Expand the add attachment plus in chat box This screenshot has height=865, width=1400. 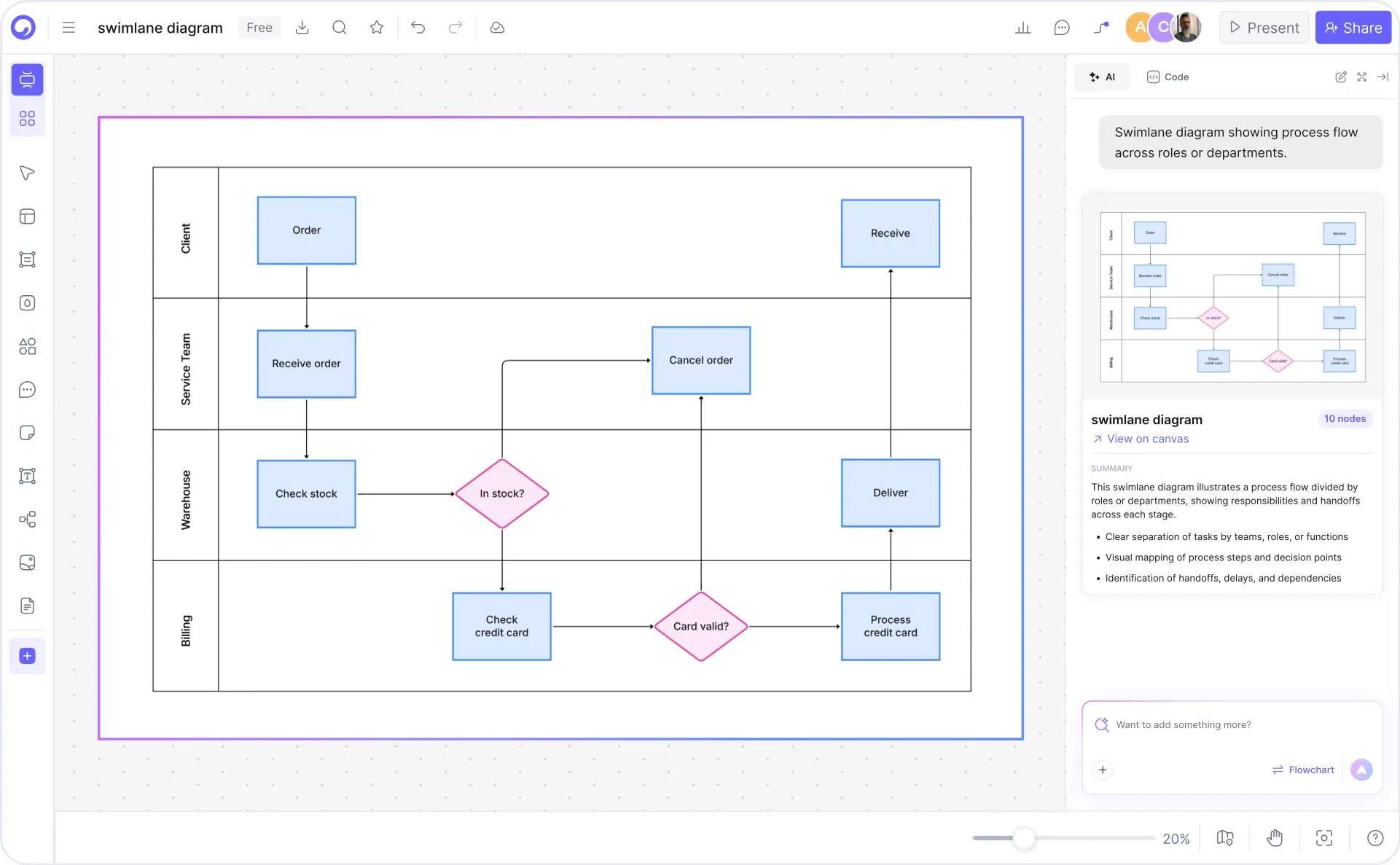point(1103,770)
